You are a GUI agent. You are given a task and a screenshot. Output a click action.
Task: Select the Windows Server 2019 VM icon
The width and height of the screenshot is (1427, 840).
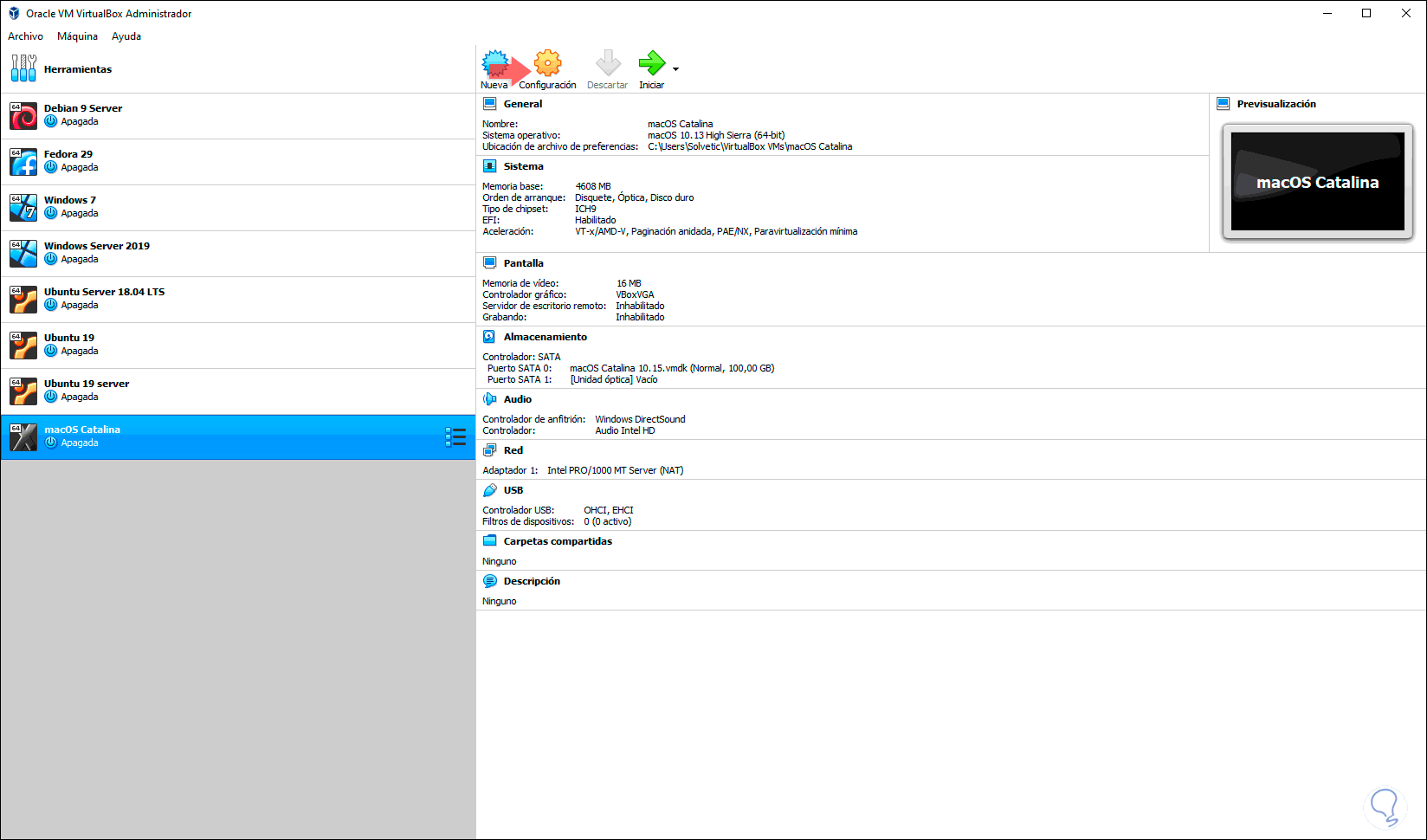coord(23,253)
